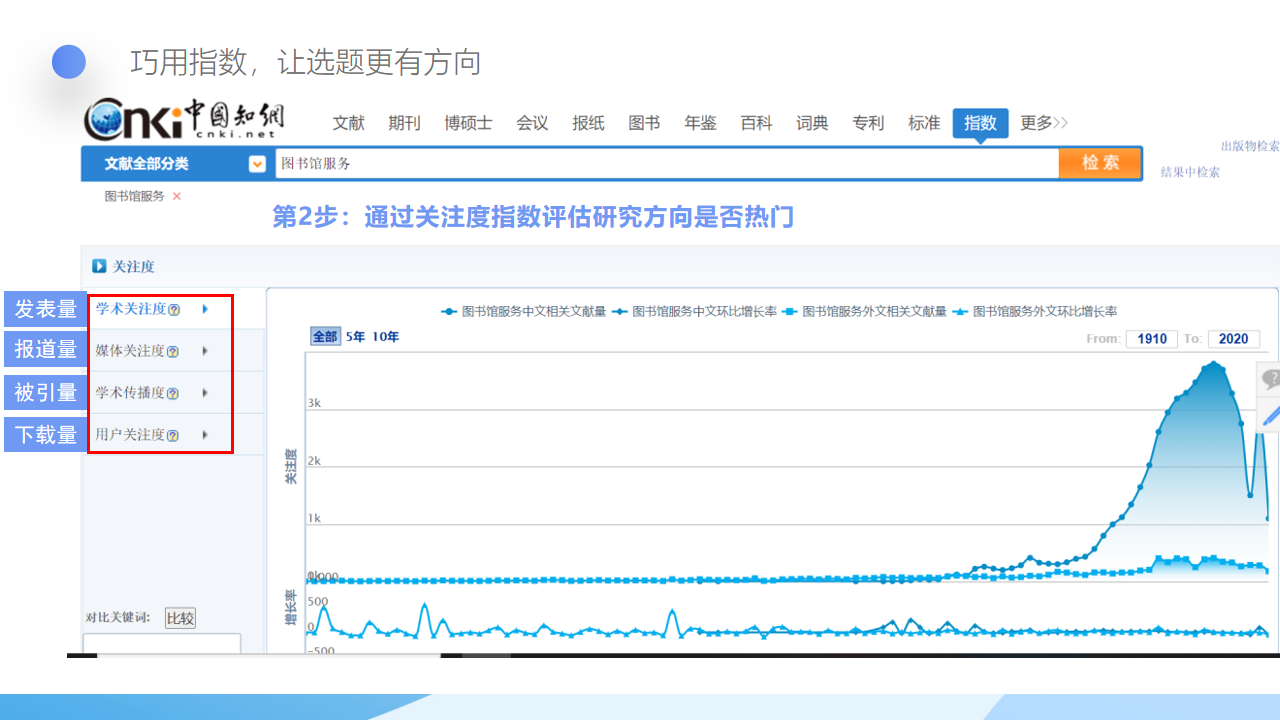Click the pencil edit side icon

pos(1270,414)
